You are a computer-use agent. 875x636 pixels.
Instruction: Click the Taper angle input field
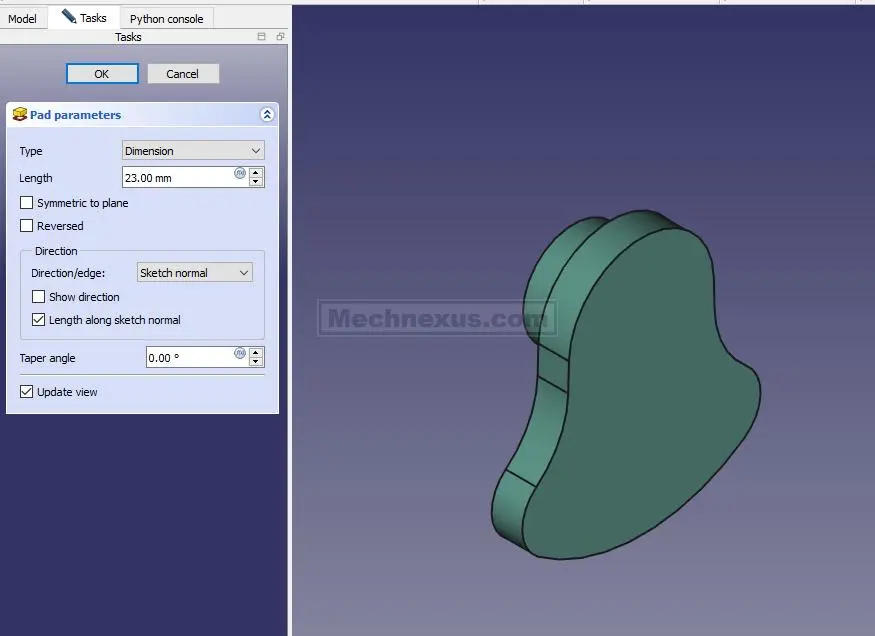190,358
